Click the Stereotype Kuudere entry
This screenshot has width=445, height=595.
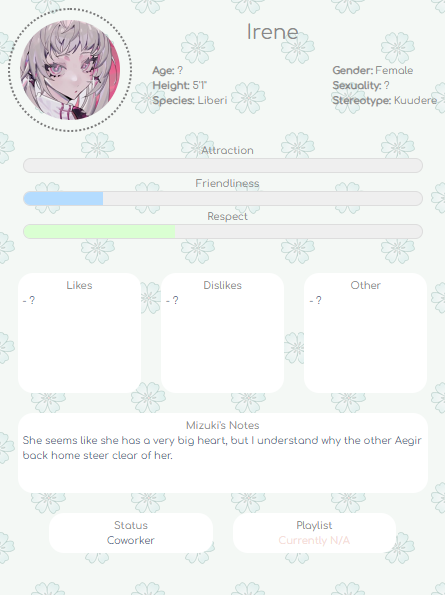pos(385,101)
